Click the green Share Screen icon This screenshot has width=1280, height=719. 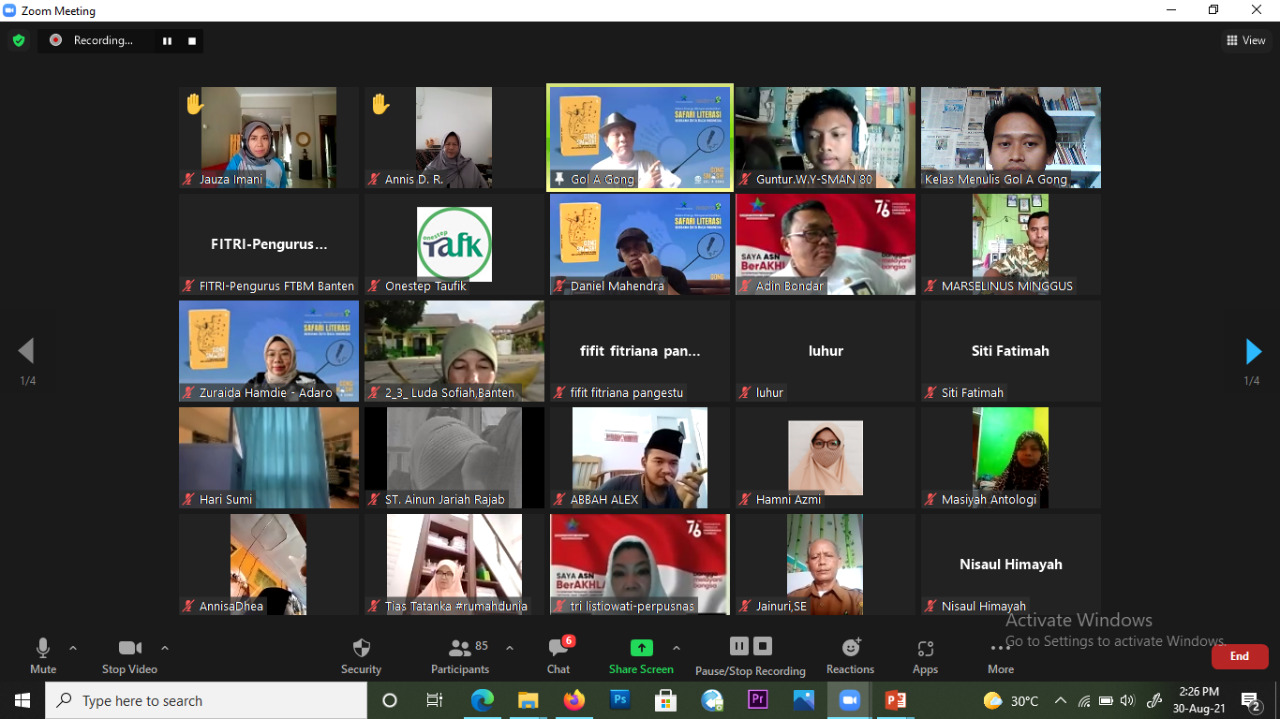(641, 648)
